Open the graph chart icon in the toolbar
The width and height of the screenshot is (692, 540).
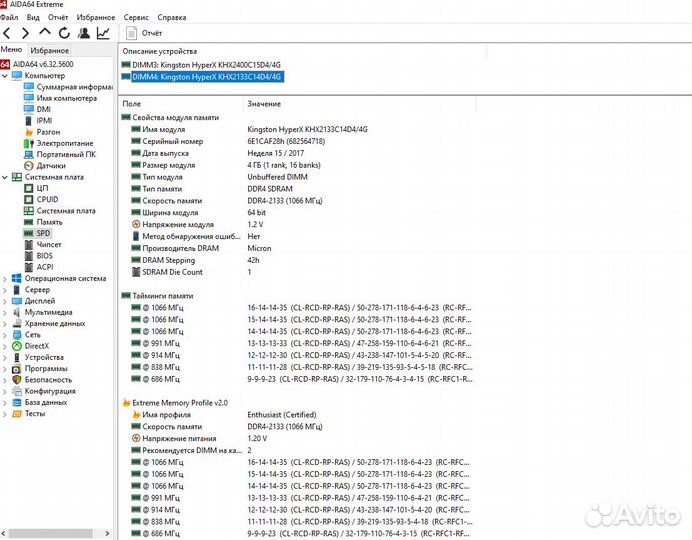[103, 33]
